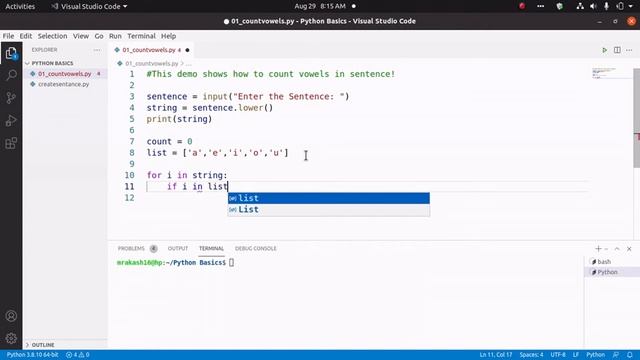The image size is (640, 360).
Task: Split the editor to the right
Action: click(x=617, y=50)
